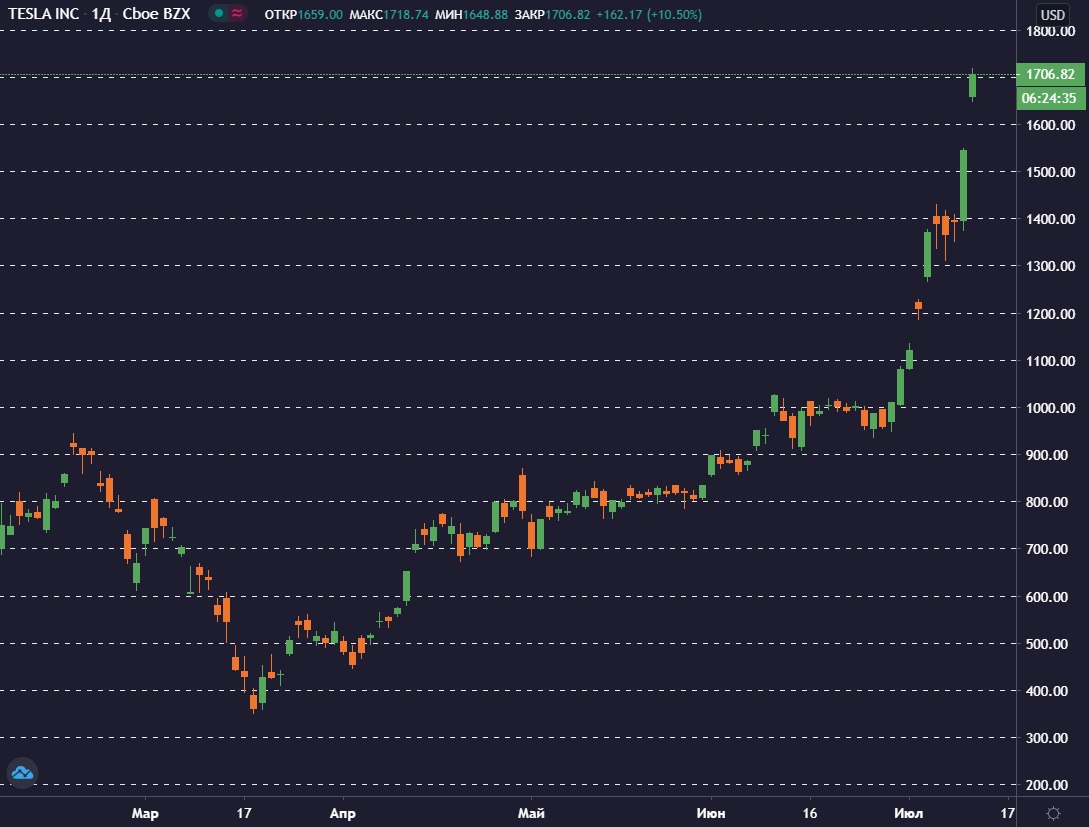
Task: Click the 1100.00 price scale label
Action: point(1050,361)
